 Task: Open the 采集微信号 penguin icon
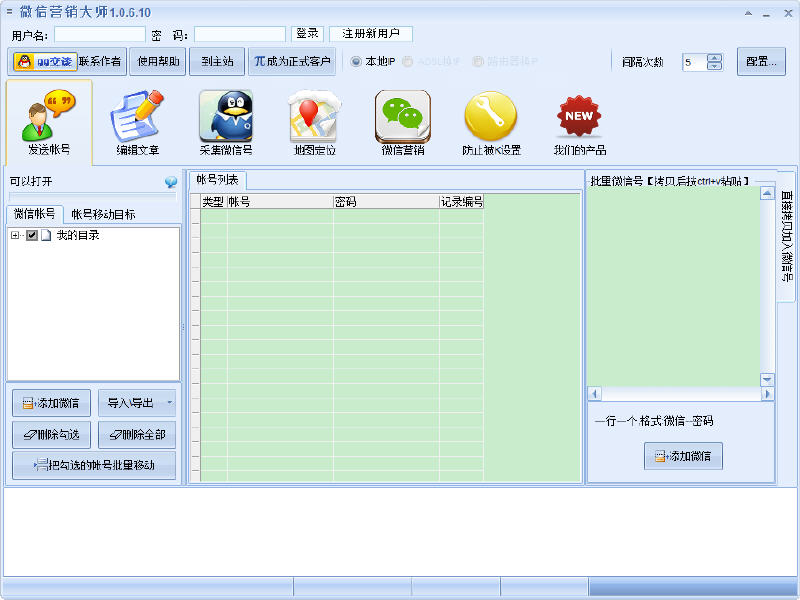pos(226,122)
